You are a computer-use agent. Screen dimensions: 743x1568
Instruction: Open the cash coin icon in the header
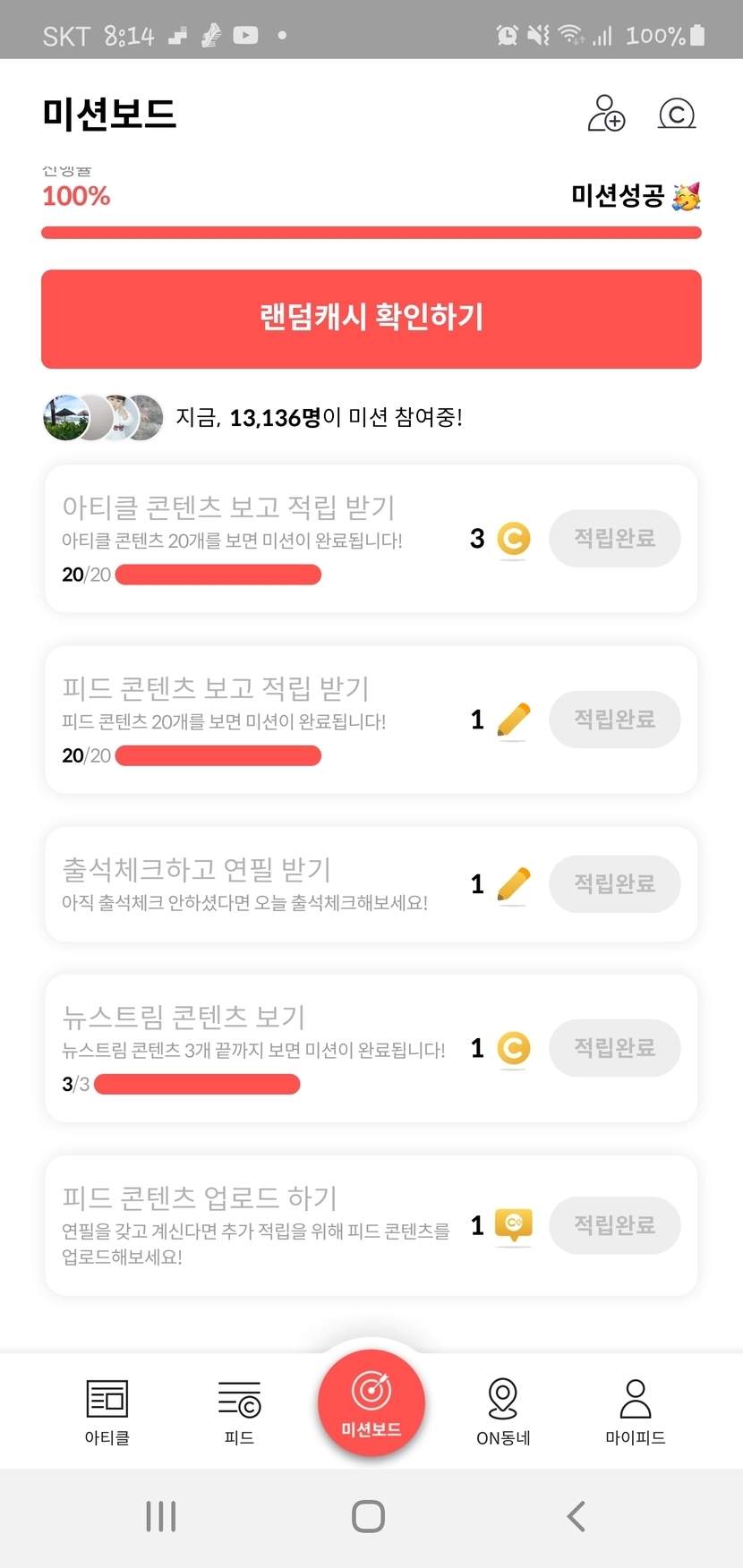click(677, 114)
